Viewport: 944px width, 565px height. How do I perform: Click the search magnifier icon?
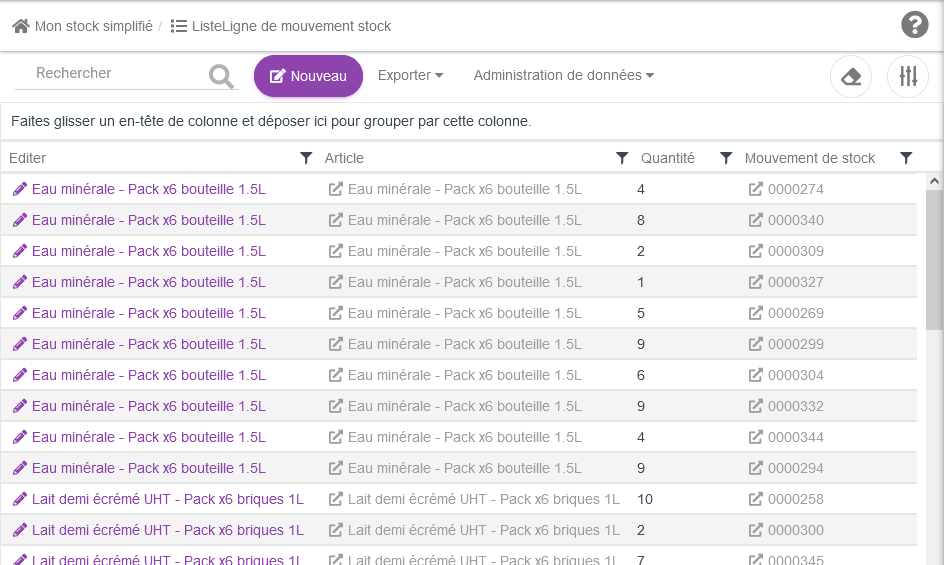(x=221, y=76)
